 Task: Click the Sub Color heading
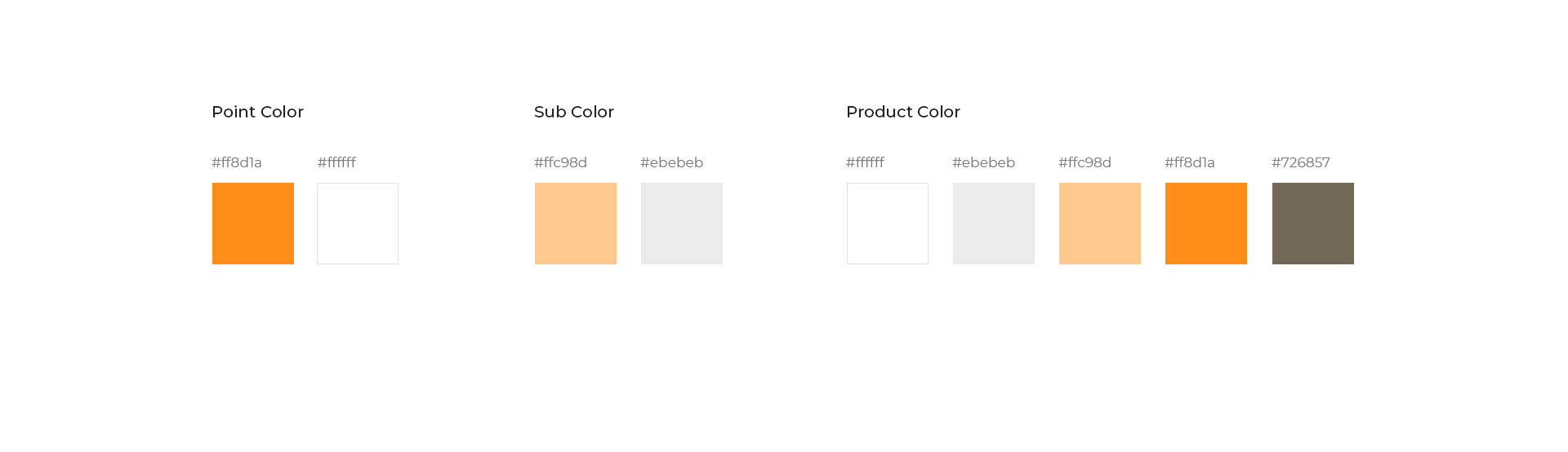pyautogui.click(x=574, y=112)
